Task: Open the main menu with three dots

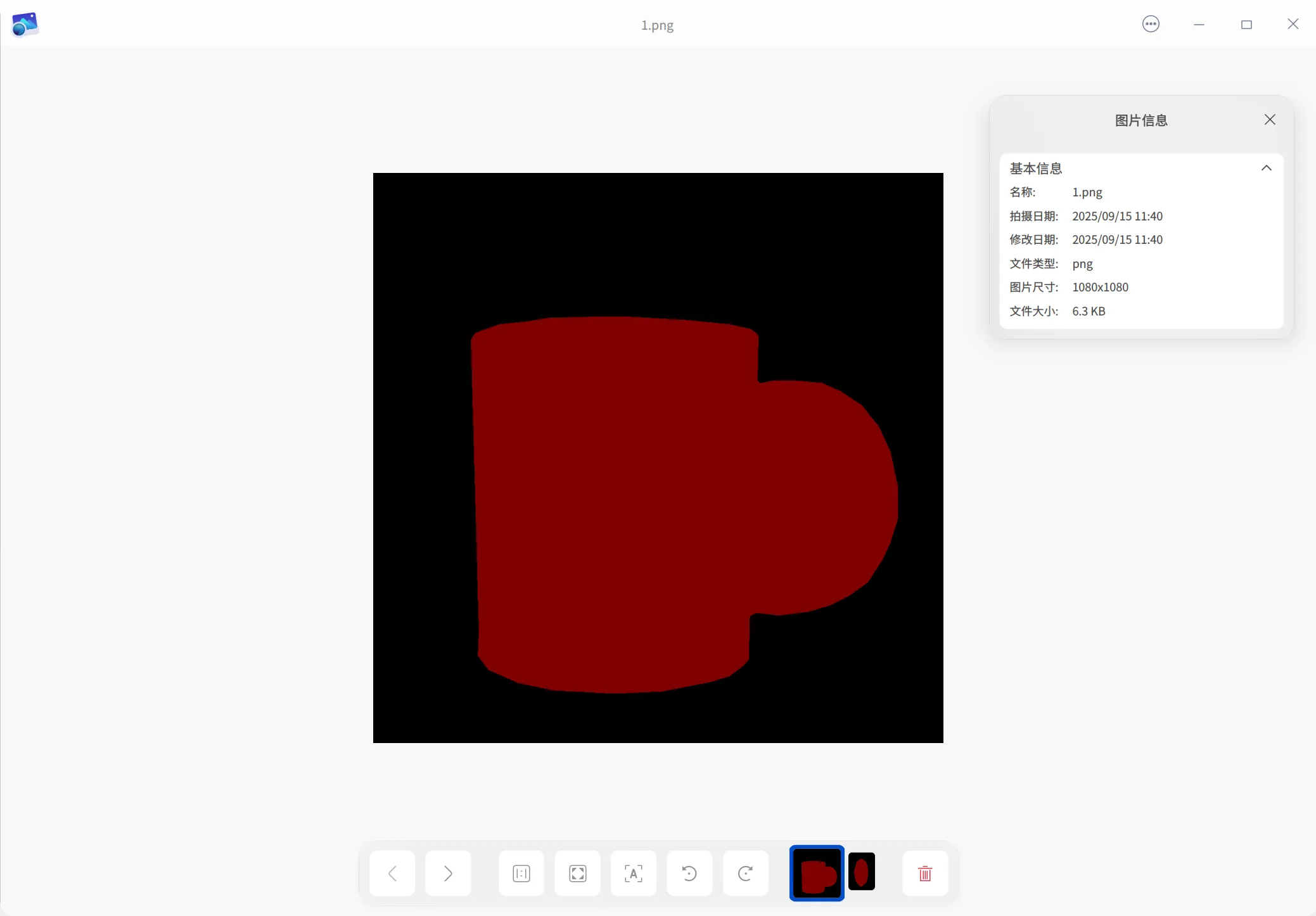Action: pyautogui.click(x=1151, y=25)
